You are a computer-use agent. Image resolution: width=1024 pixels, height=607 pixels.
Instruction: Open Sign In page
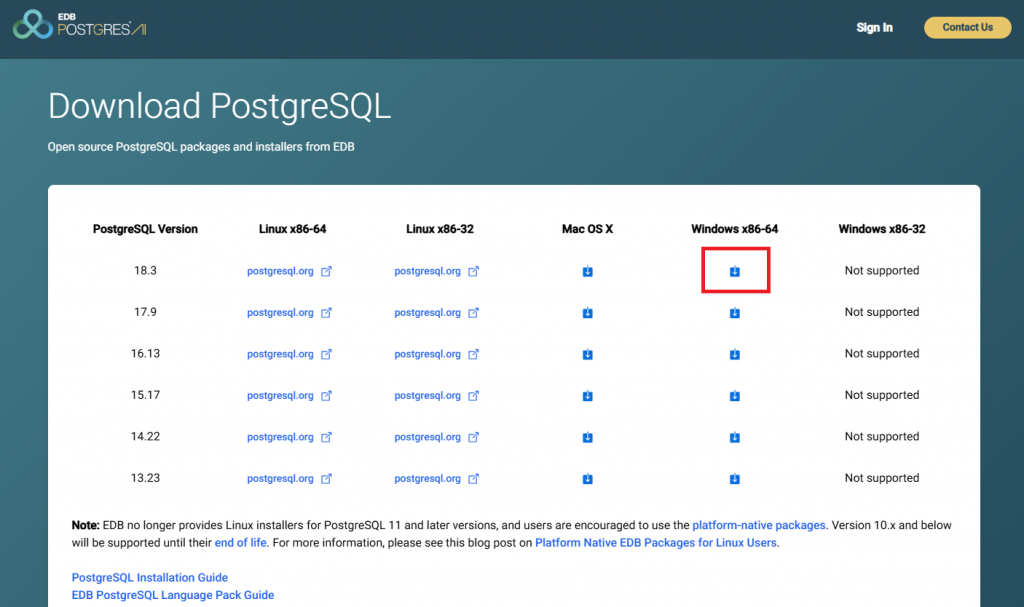874,27
